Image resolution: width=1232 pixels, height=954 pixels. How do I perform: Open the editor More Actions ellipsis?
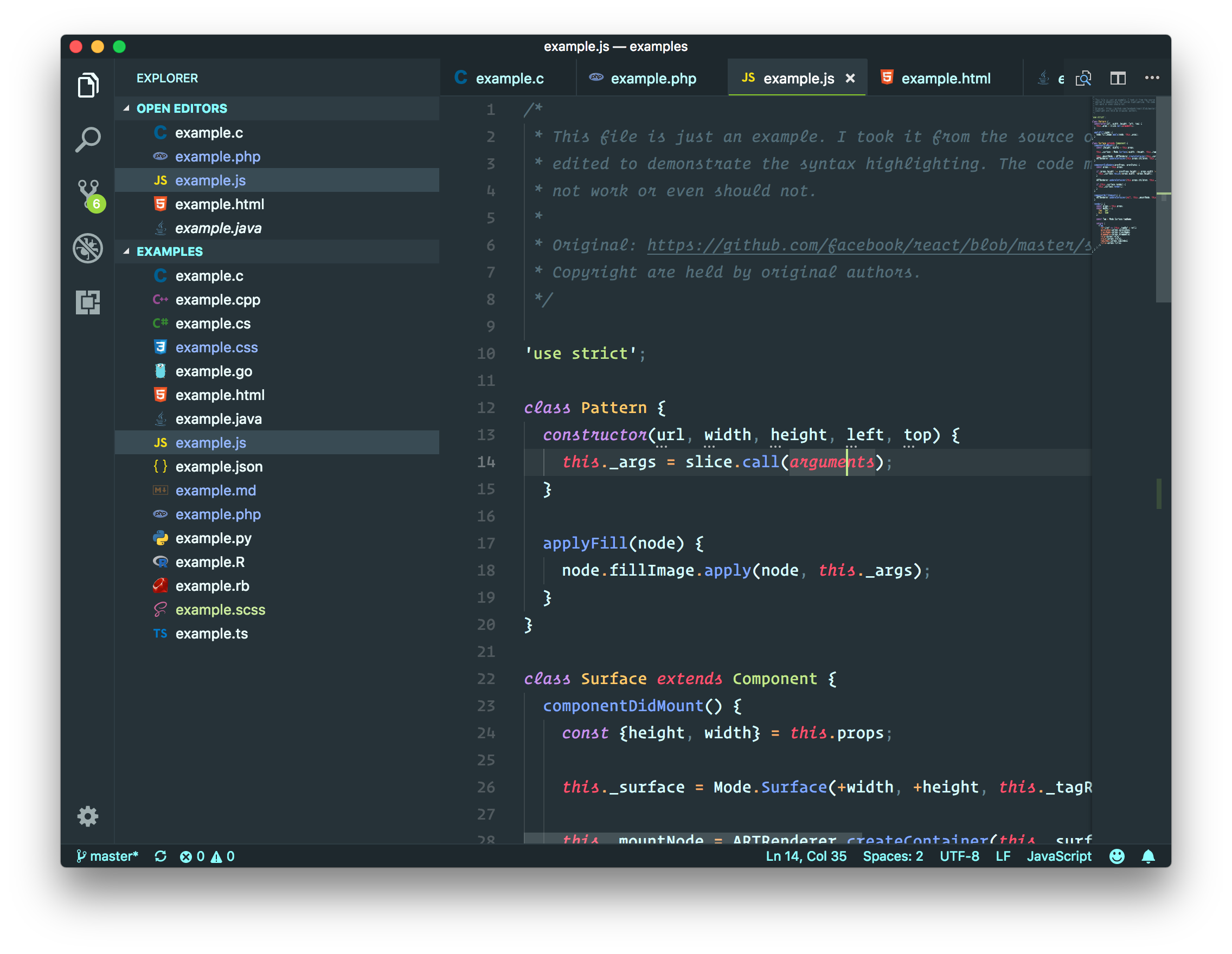click(x=1152, y=78)
